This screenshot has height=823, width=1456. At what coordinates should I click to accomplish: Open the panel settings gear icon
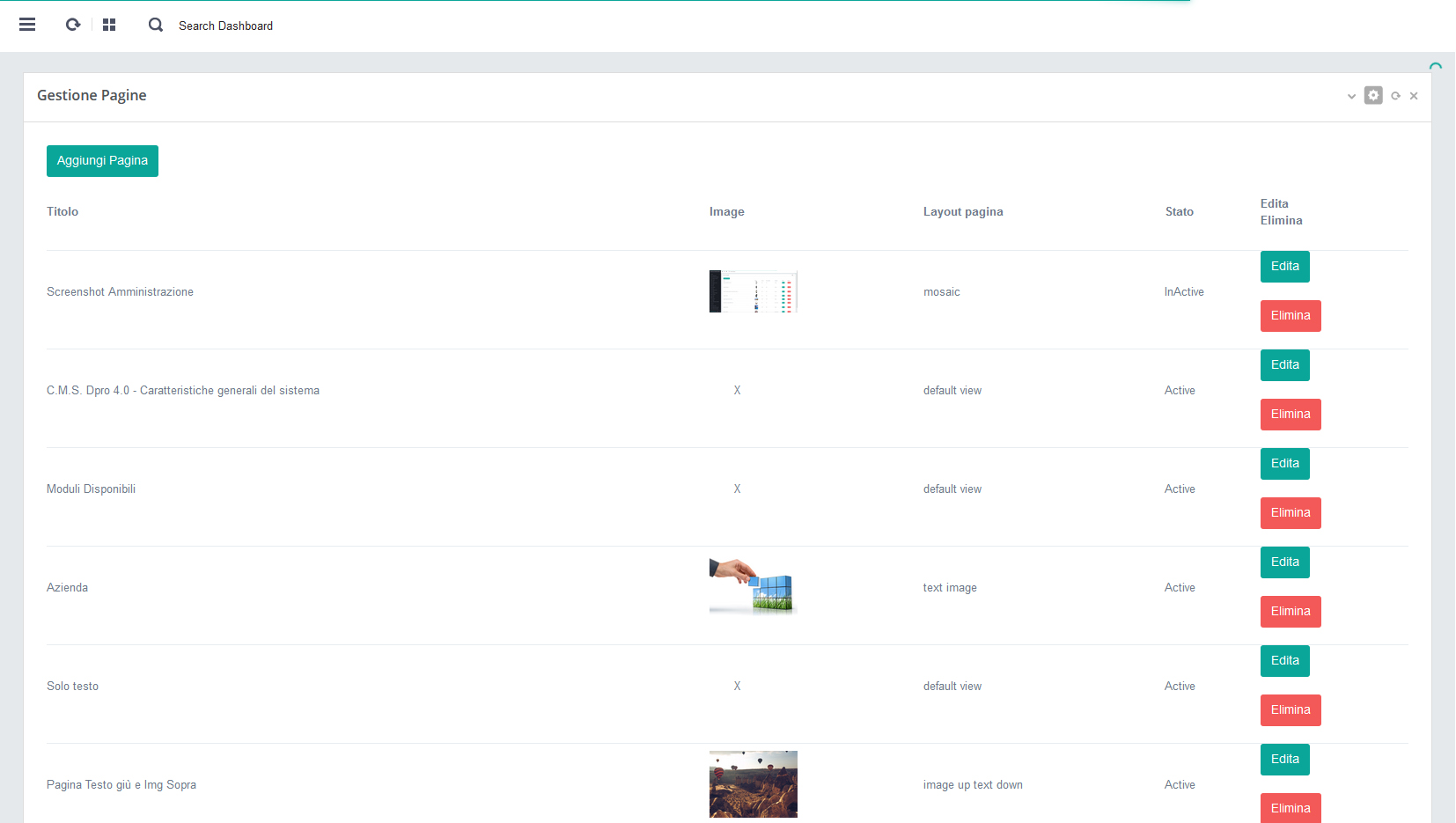tap(1373, 95)
